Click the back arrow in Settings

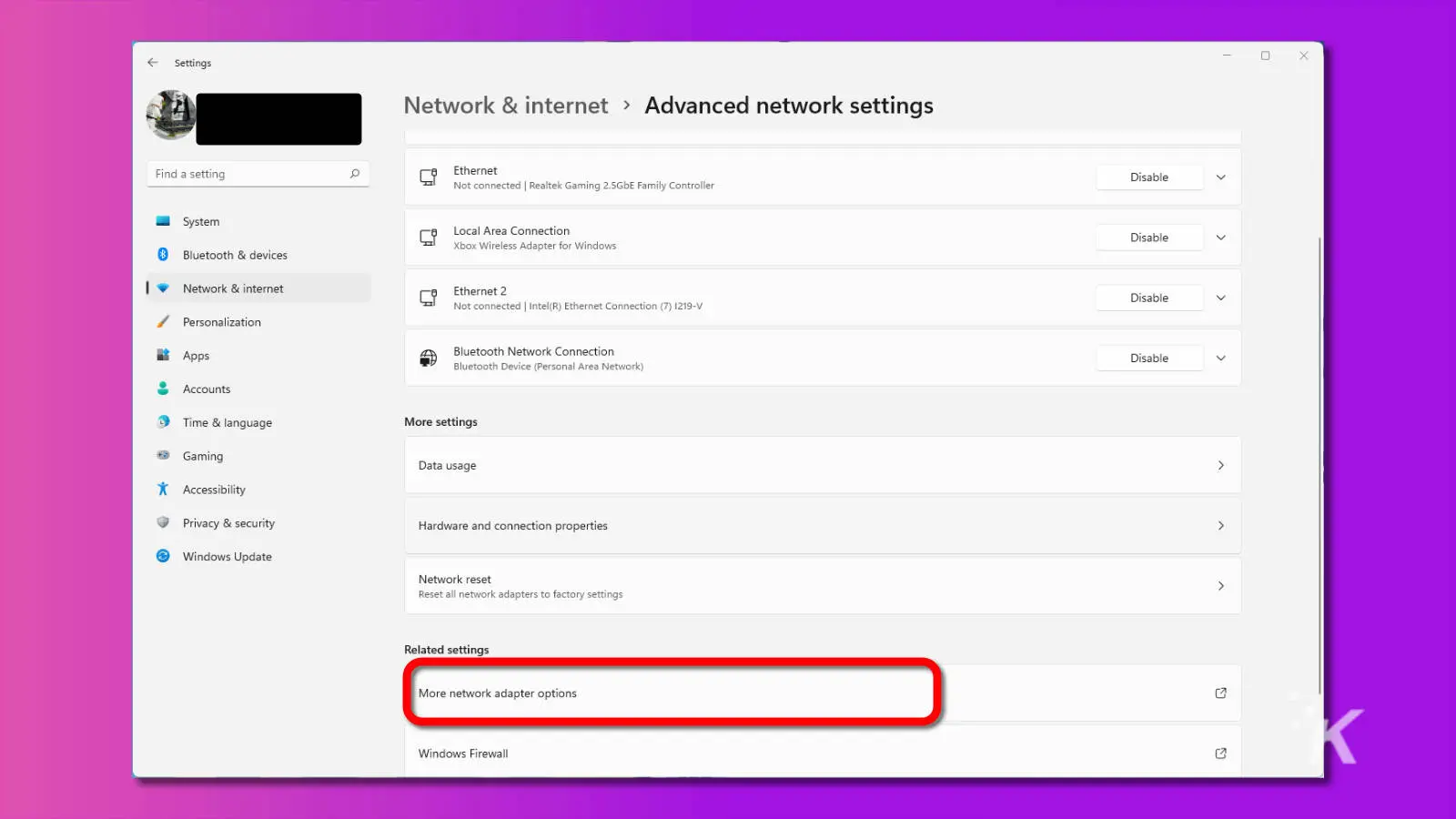(x=153, y=63)
